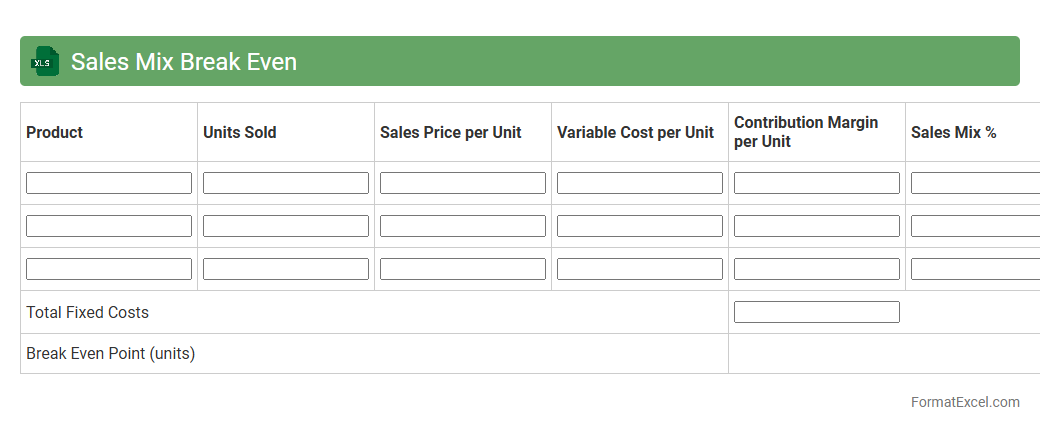This screenshot has height=431, width=1040.
Task: Click the Contribution Margin per Unit header
Action: [806, 132]
